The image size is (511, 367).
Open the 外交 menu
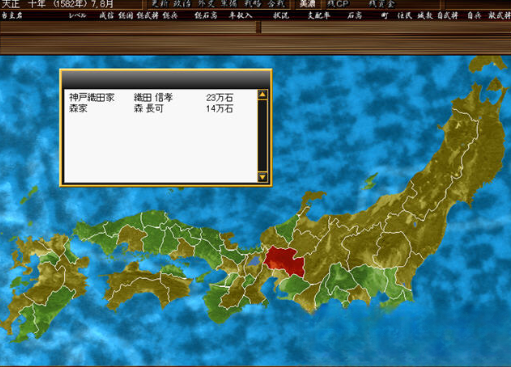(206, 4)
